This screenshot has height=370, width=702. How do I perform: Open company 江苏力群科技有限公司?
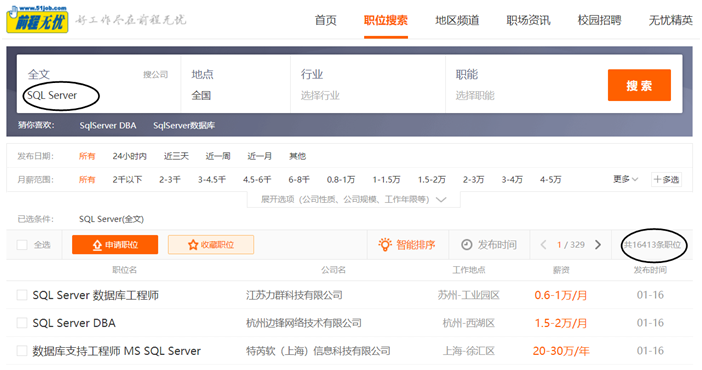(294, 295)
